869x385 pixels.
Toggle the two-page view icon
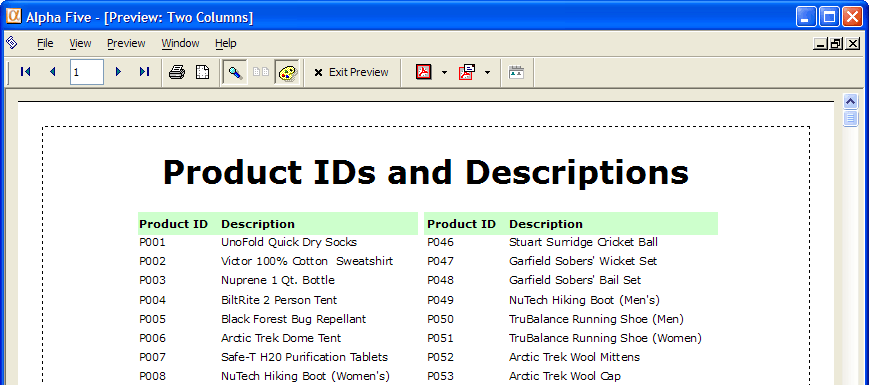tap(260, 72)
